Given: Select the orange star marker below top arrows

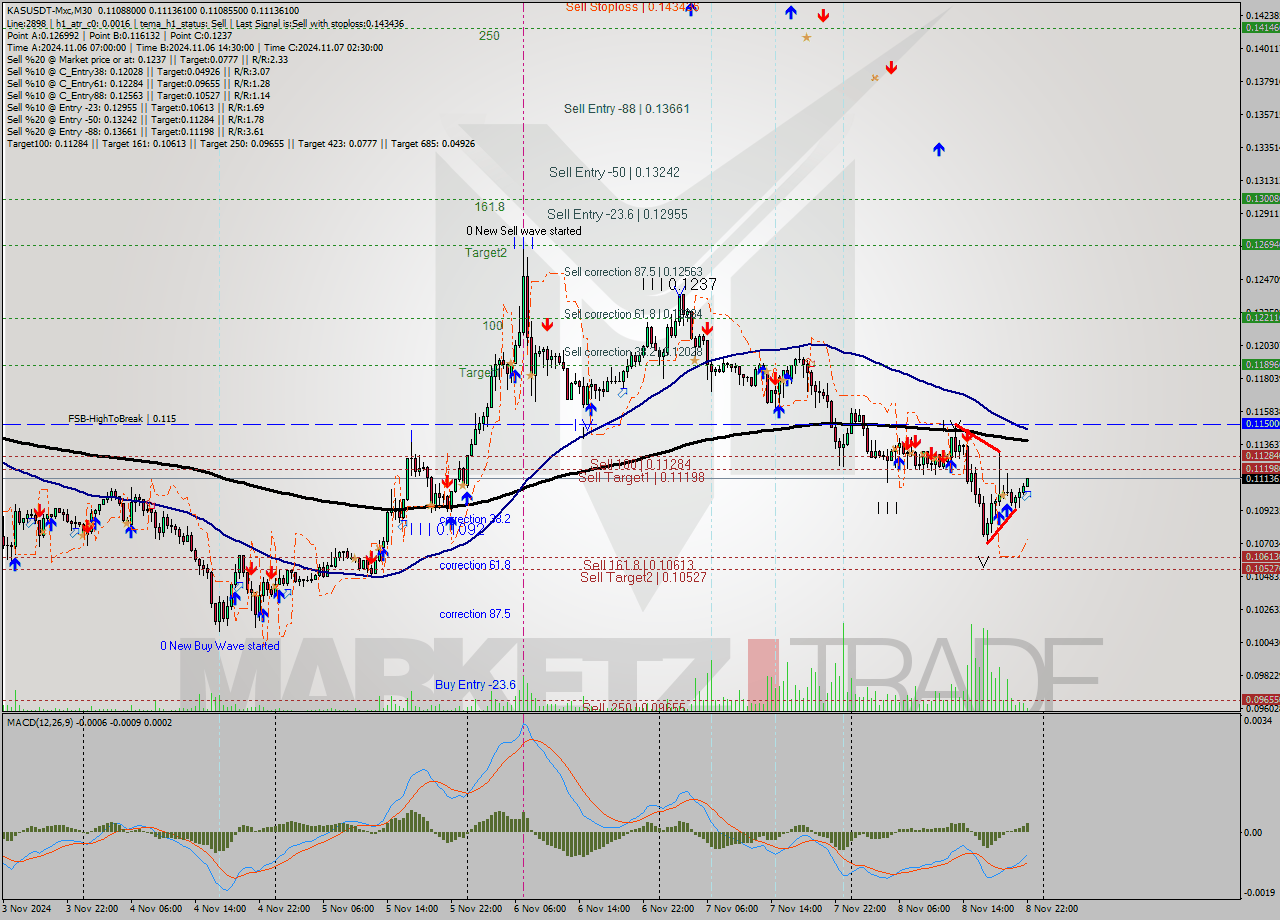Looking at the screenshot, I should pyautogui.click(x=806, y=37).
